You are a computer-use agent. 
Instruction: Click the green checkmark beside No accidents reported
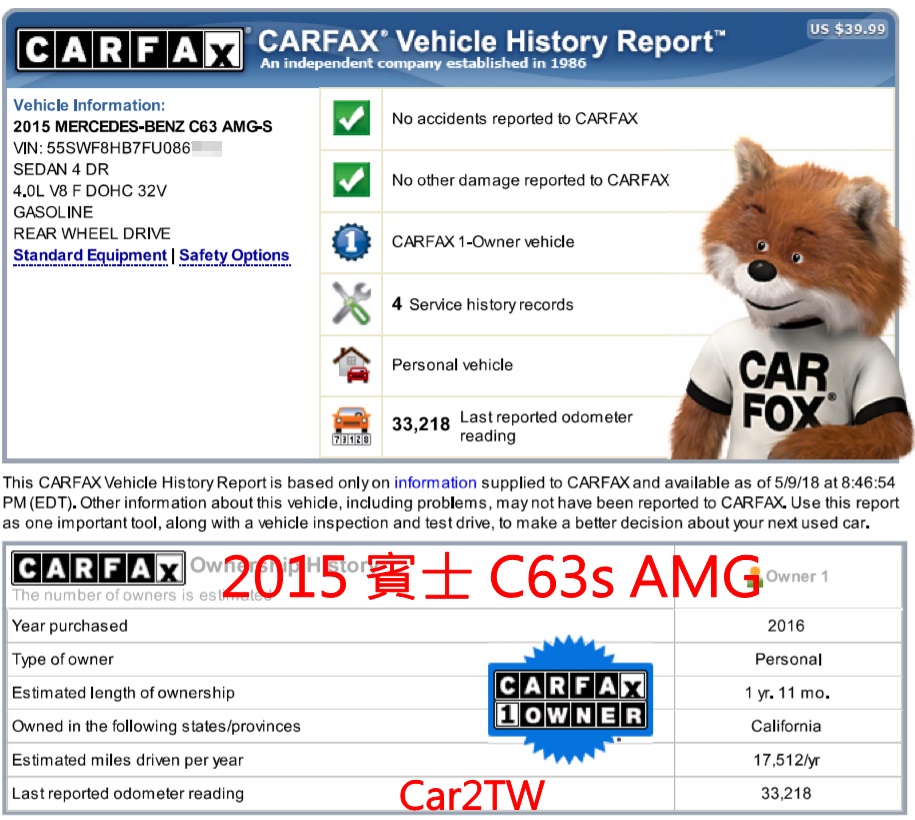pyautogui.click(x=351, y=118)
